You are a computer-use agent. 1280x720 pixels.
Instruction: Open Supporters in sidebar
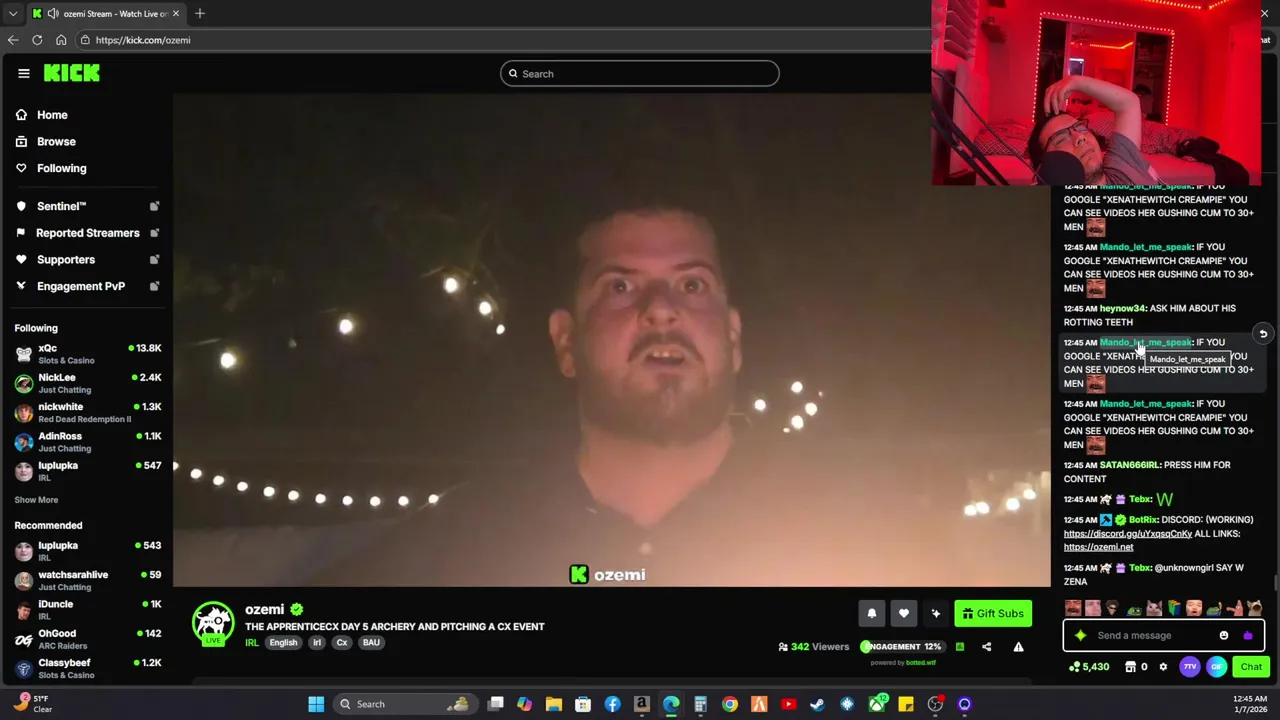pos(65,260)
